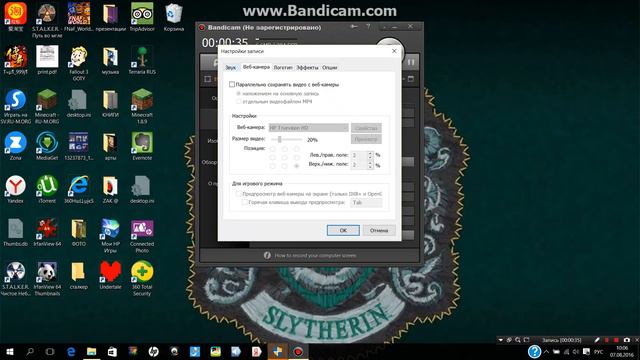
Task: Expand the recording bar dropdown arrow
Action: click(500, 340)
